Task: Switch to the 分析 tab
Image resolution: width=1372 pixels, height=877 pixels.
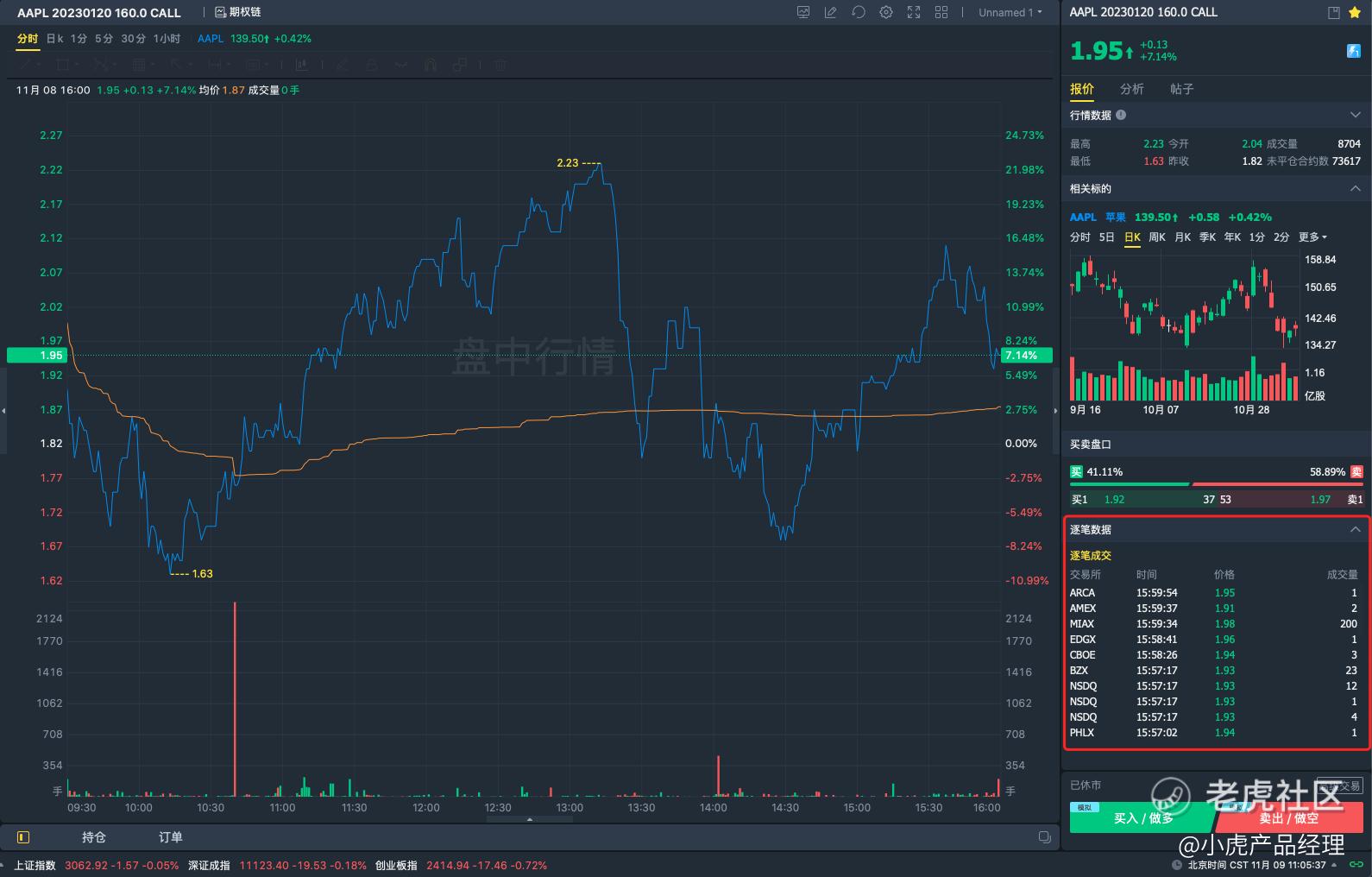Action: tap(1132, 89)
